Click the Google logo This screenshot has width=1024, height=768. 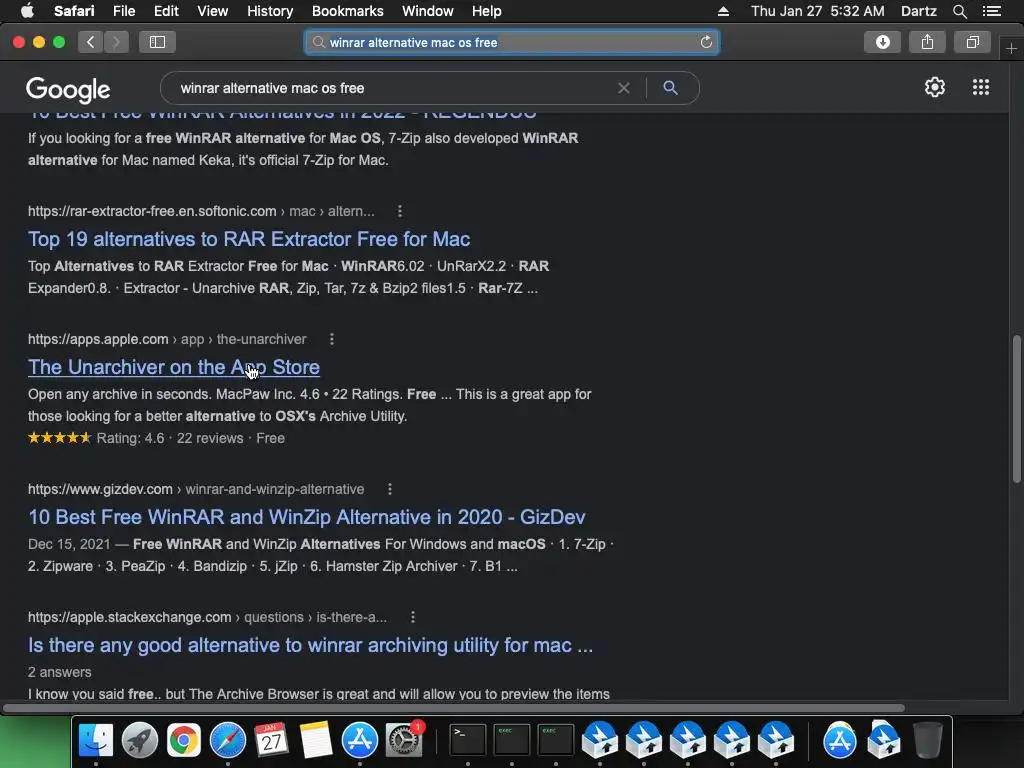coord(68,89)
